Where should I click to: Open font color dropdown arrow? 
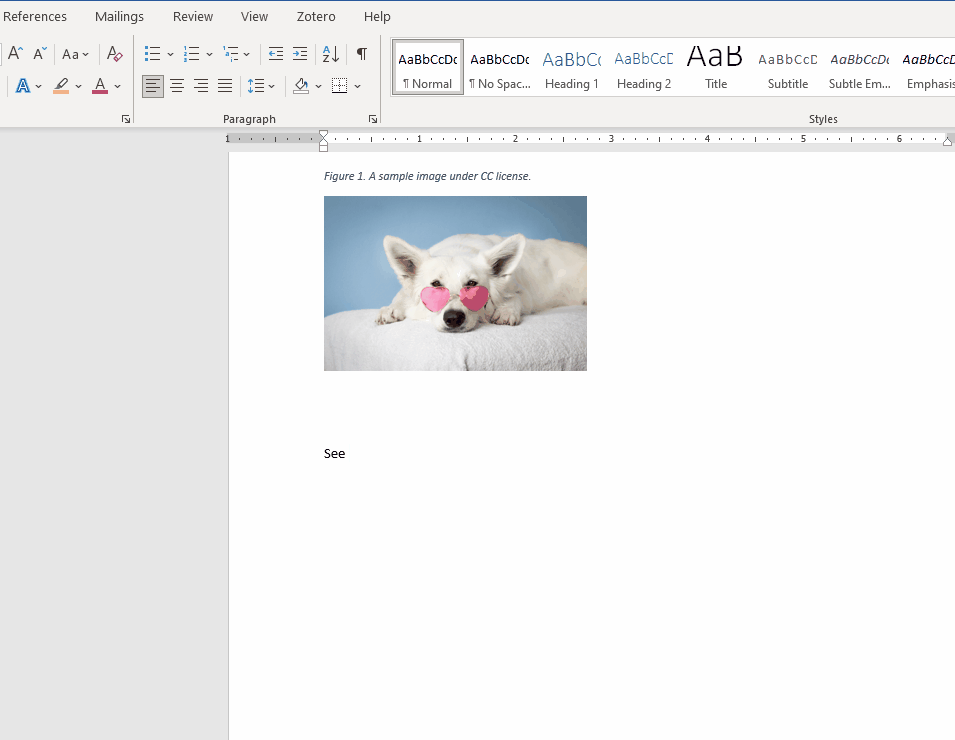(x=118, y=86)
